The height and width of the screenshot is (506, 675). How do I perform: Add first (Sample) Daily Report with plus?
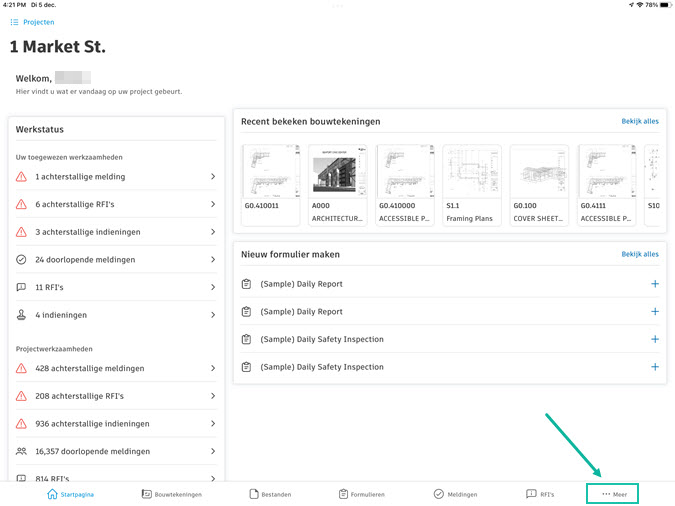pos(655,284)
